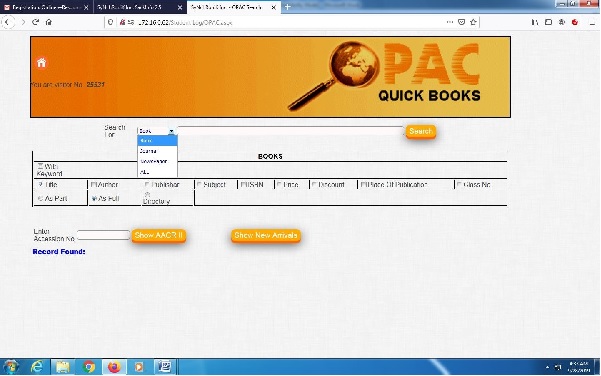Bookmark this page with the star icon
Screen dimensions: 601x376
tap(473, 22)
